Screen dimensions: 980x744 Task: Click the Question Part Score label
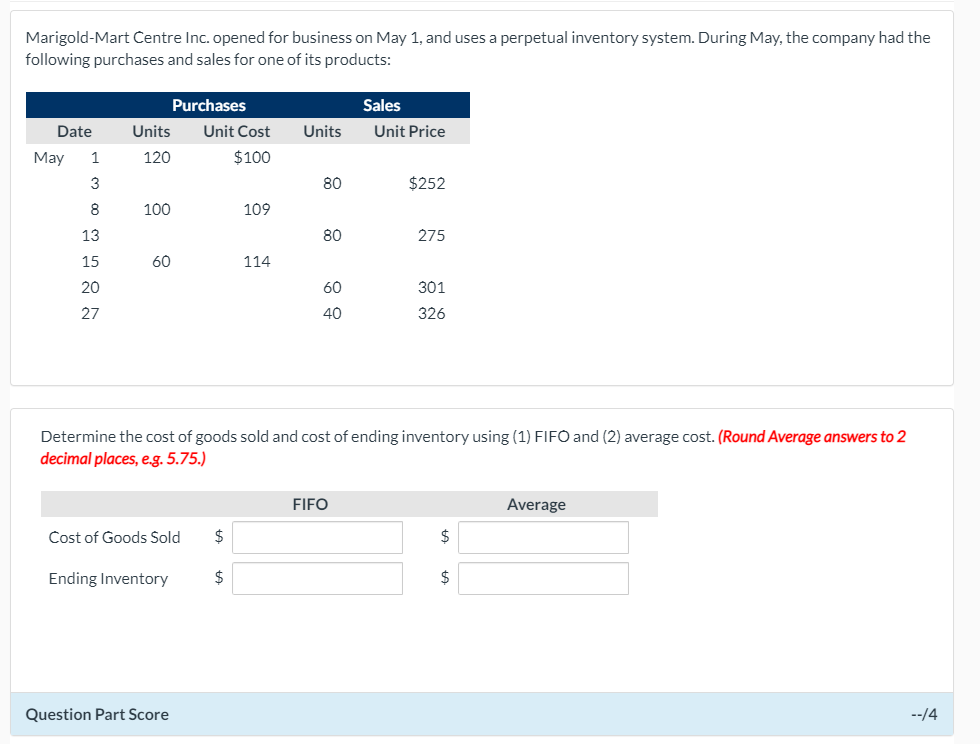click(97, 715)
